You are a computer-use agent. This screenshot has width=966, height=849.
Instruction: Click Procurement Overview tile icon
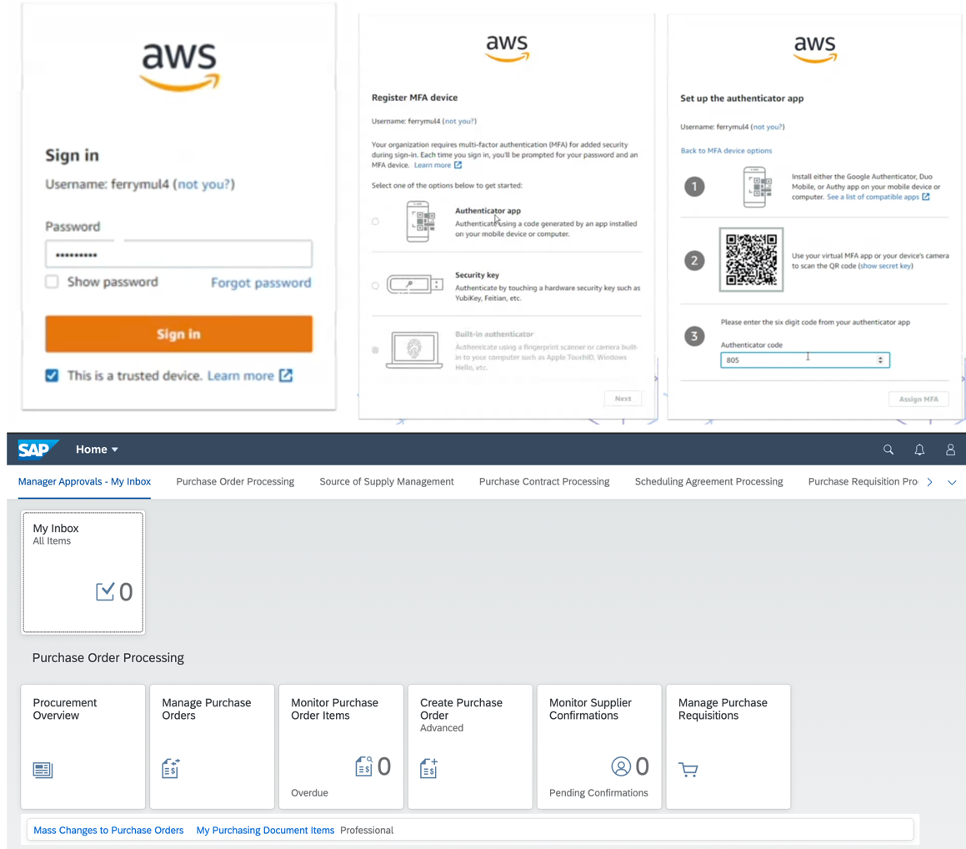[43, 770]
